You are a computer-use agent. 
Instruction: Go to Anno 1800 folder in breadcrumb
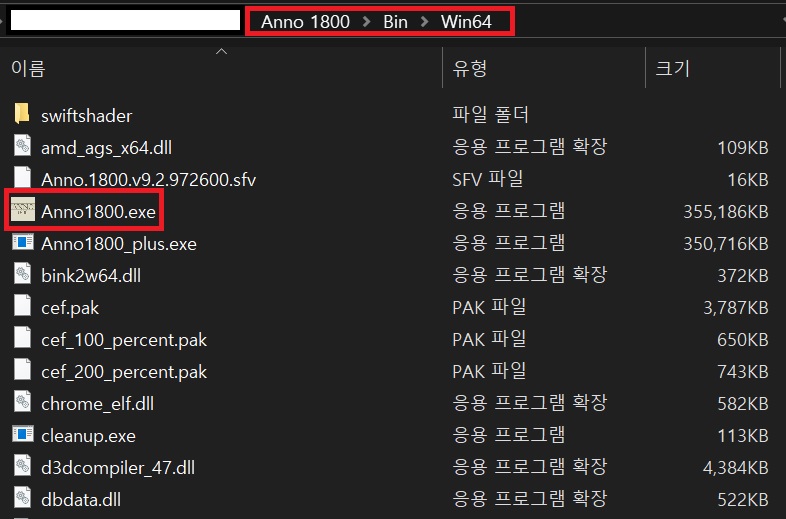coord(305,22)
